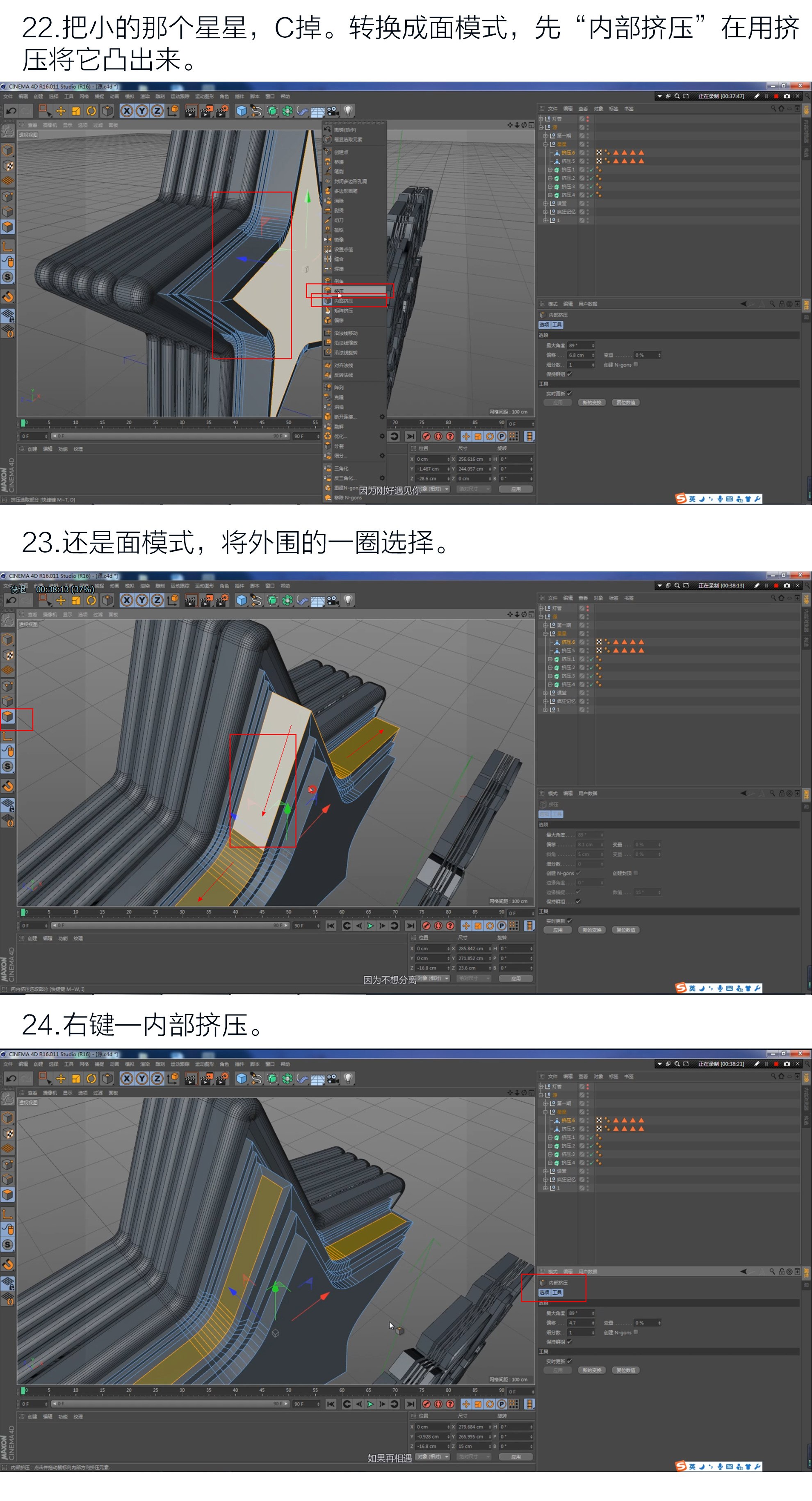Toggle X-axis lock icon in step 24 toolbar

point(126,1078)
